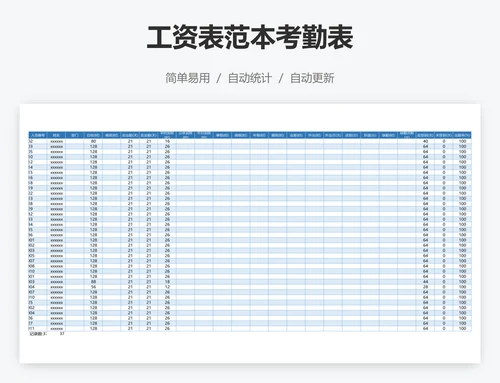Select the cell with value 40
The width and height of the screenshot is (500, 383).
click(x=425, y=141)
